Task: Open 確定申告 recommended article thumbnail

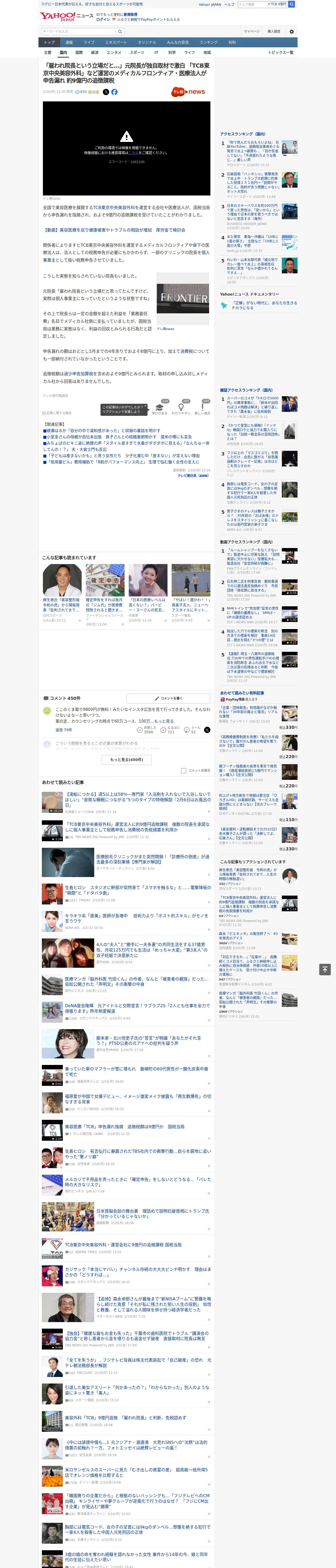Action: pyautogui.click(x=105, y=580)
